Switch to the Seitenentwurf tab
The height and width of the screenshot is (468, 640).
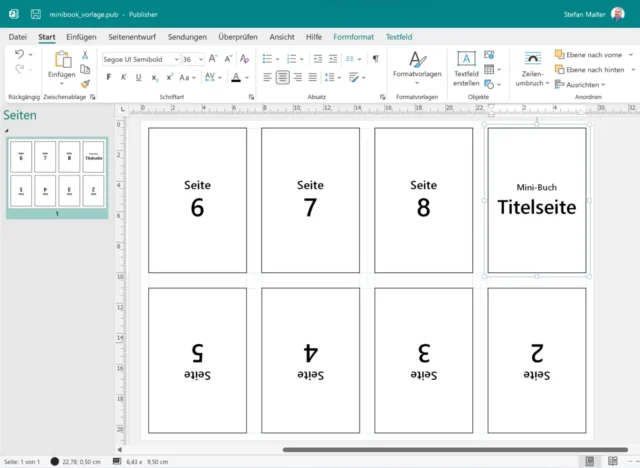point(132,37)
